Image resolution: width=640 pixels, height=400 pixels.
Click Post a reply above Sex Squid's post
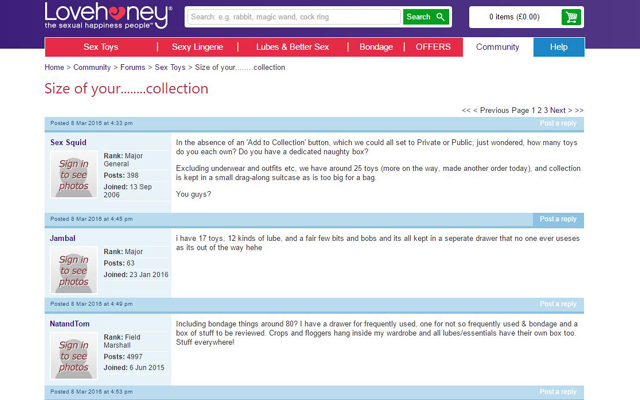558,123
